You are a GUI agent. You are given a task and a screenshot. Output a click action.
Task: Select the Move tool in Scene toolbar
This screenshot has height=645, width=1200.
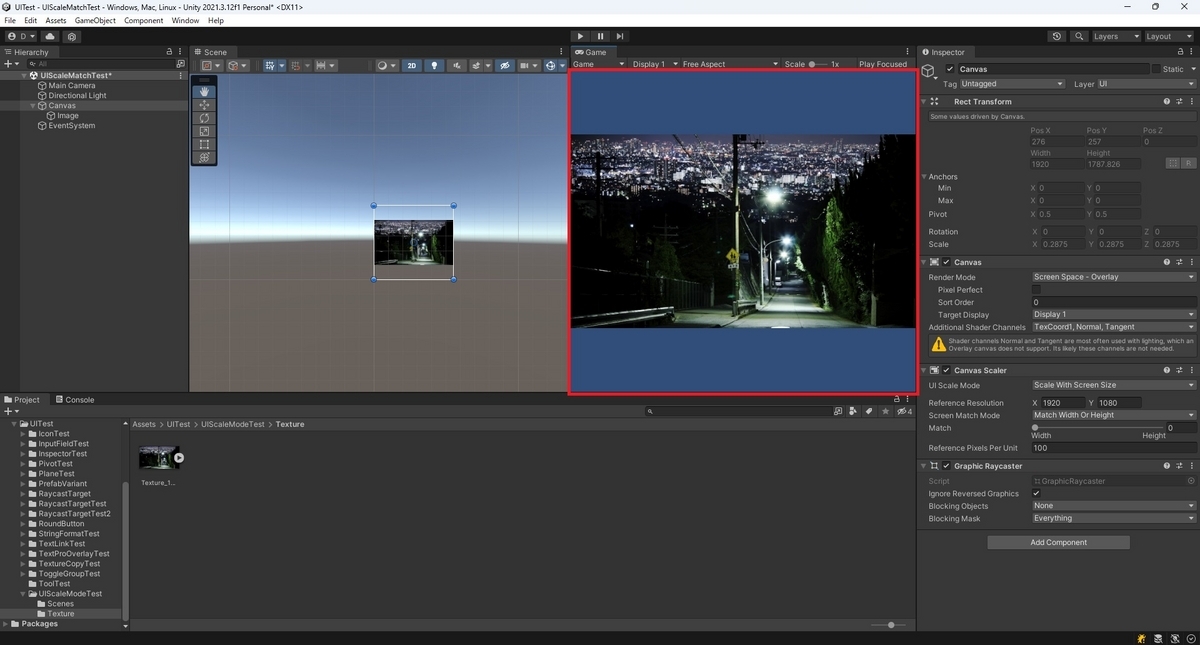[204, 105]
